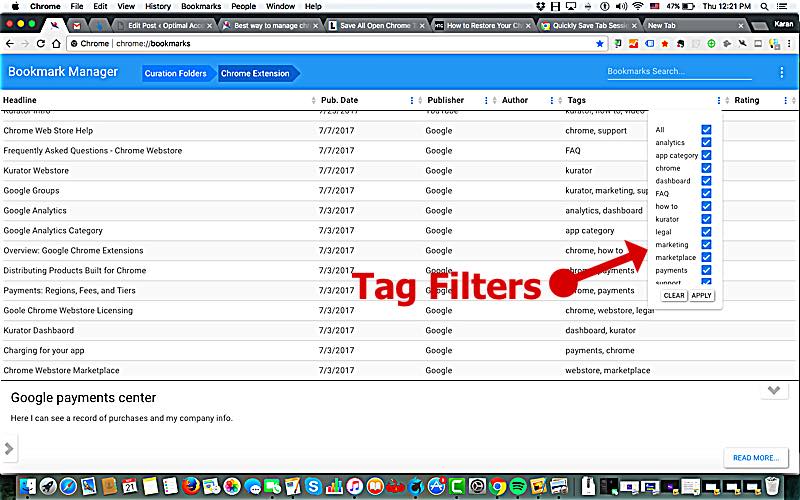Viewport: 800px width, 500px height.
Task: Click the Dropbox icon in menu bar
Action: click(x=541, y=6)
